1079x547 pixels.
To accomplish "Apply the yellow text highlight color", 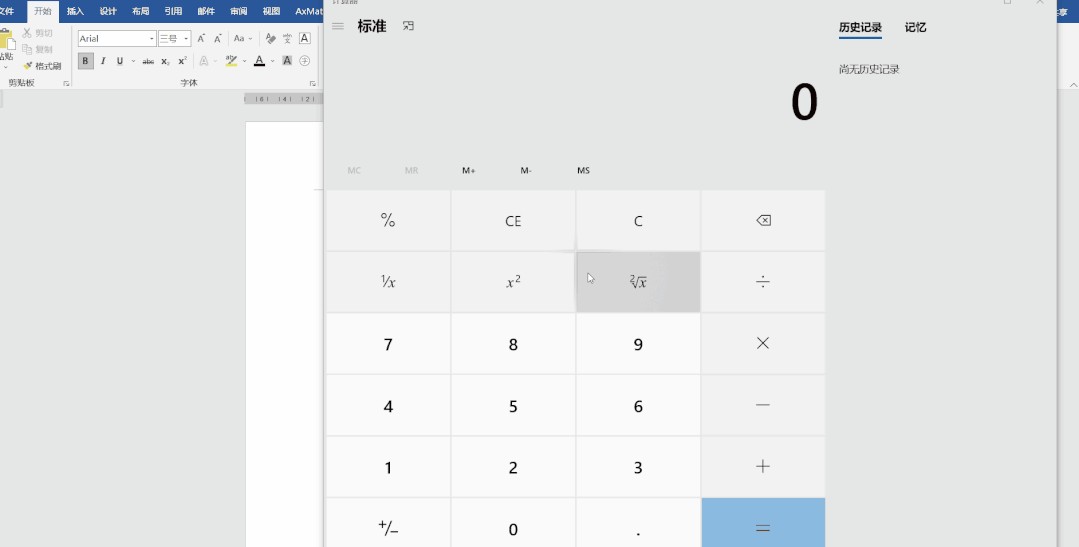I will click(x=231, y=61).
